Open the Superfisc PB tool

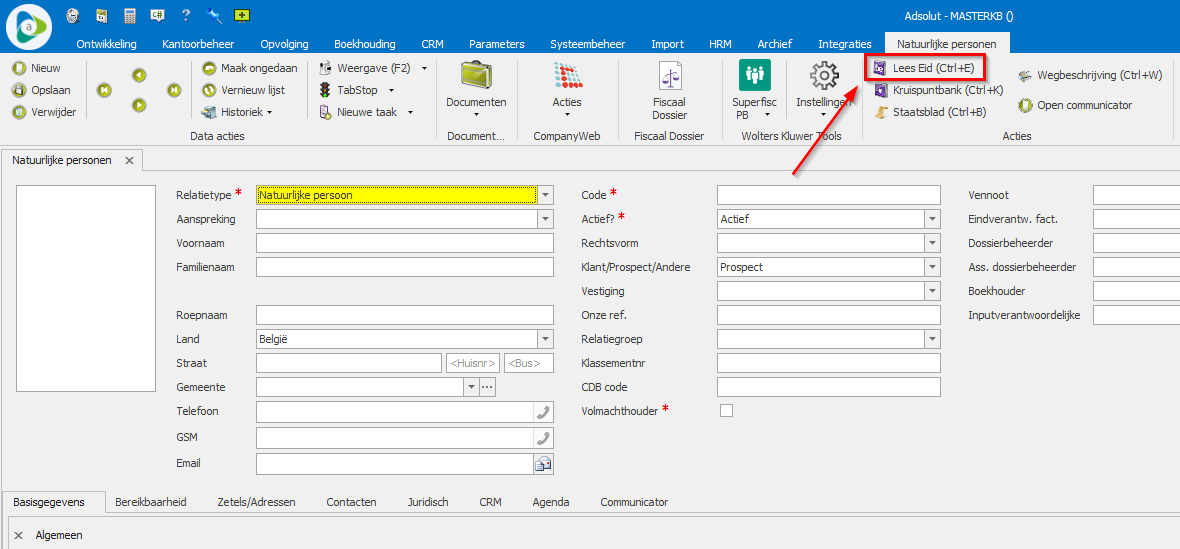tap(755, 77)
